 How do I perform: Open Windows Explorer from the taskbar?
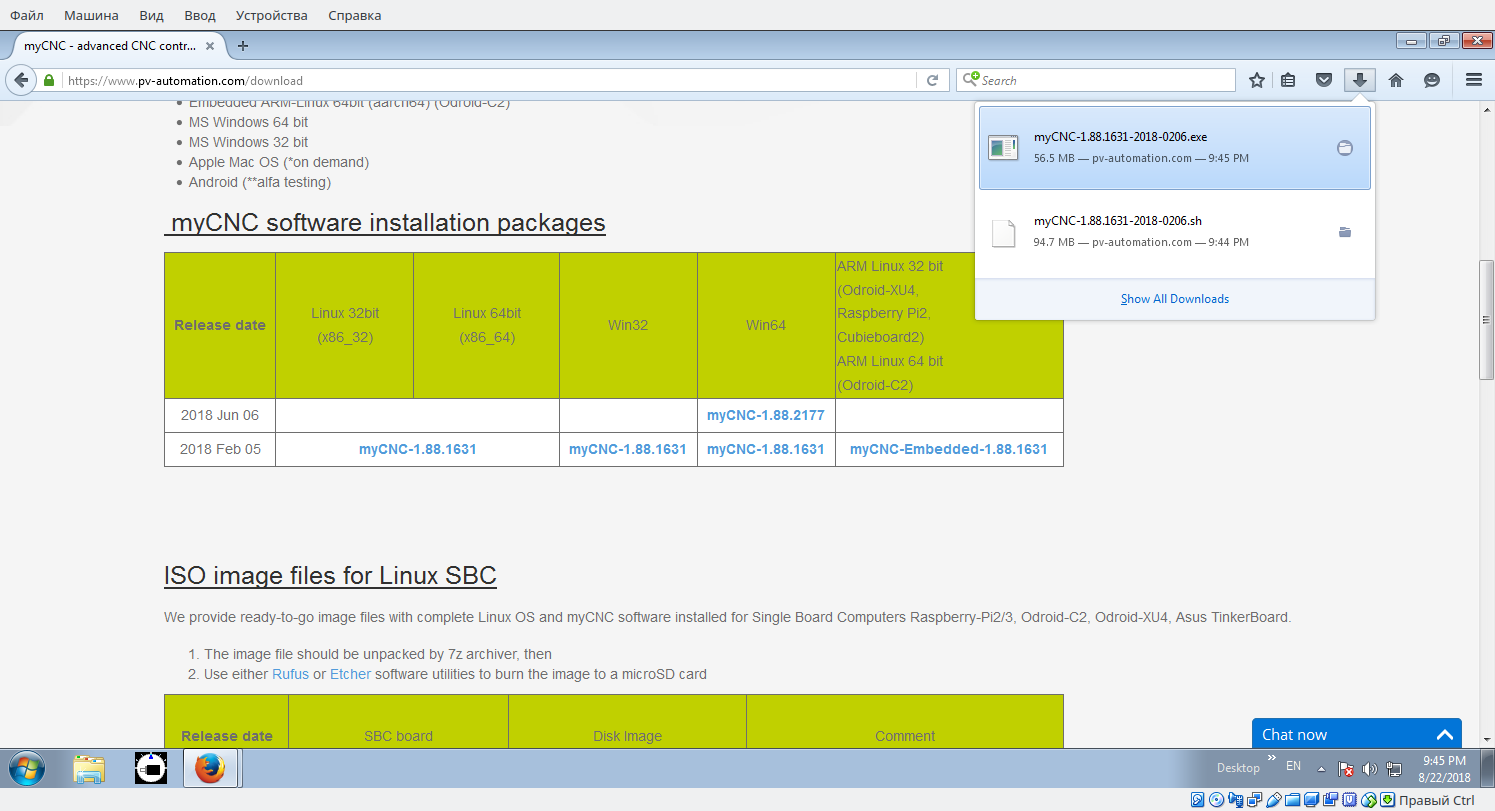click(x=89, y=768)
